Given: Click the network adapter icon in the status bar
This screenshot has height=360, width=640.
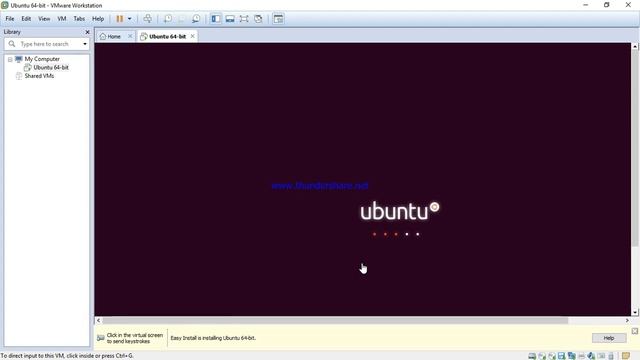Looking at the screenshot, I should (x=571, y=356).
